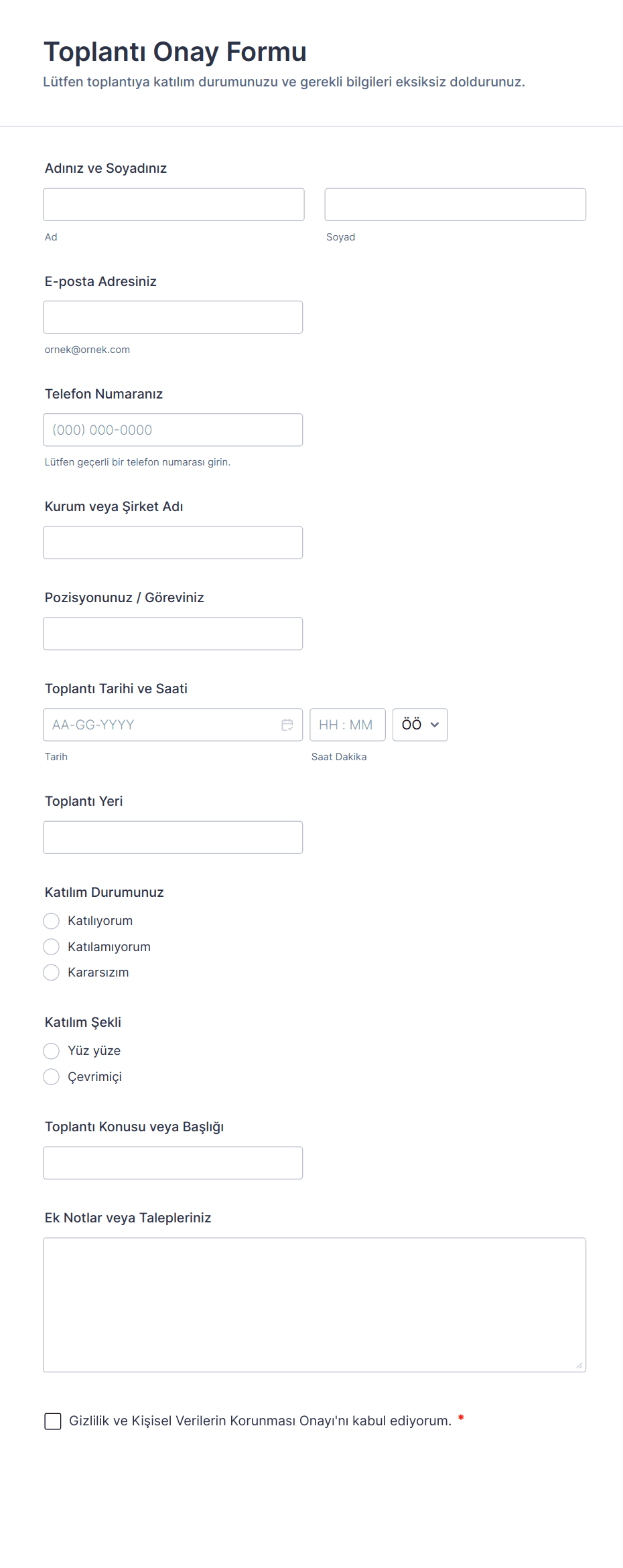The height and width of the screenshot is (1568, 623).
Task: Choose the Çevrimiçi attendance option
Action: [x=52, y=1077]
